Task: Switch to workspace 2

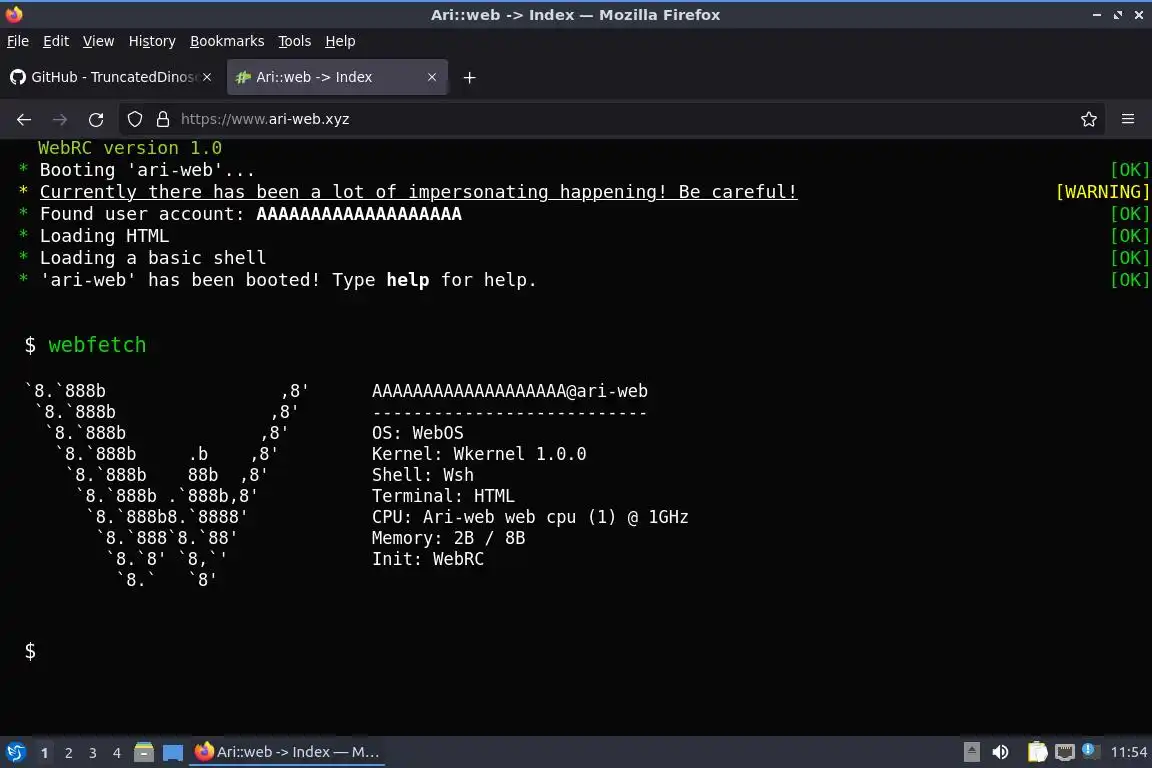Action: pyautogui.click(x=68, y=753)
